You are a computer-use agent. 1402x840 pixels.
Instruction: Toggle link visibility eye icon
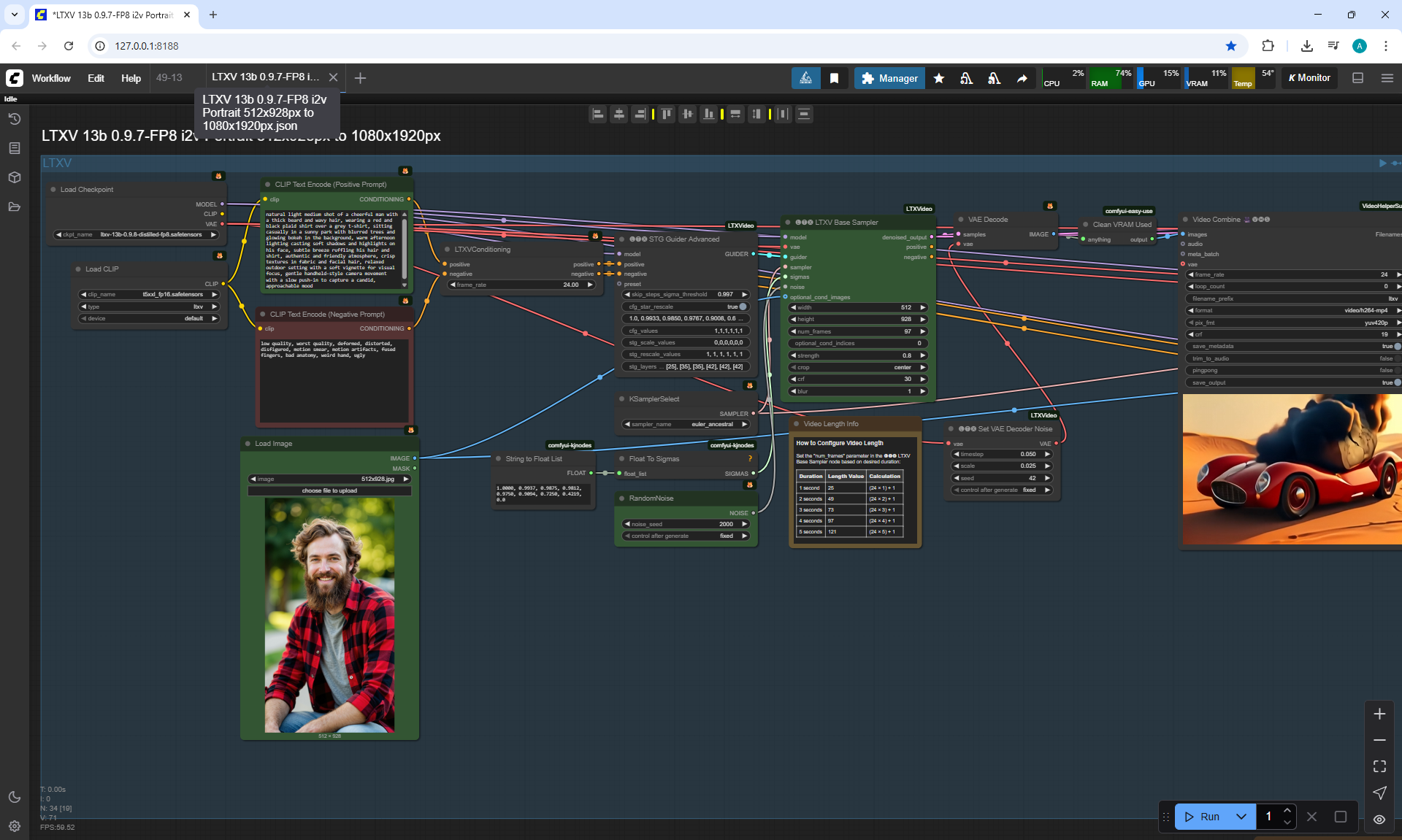(1379, 820)
